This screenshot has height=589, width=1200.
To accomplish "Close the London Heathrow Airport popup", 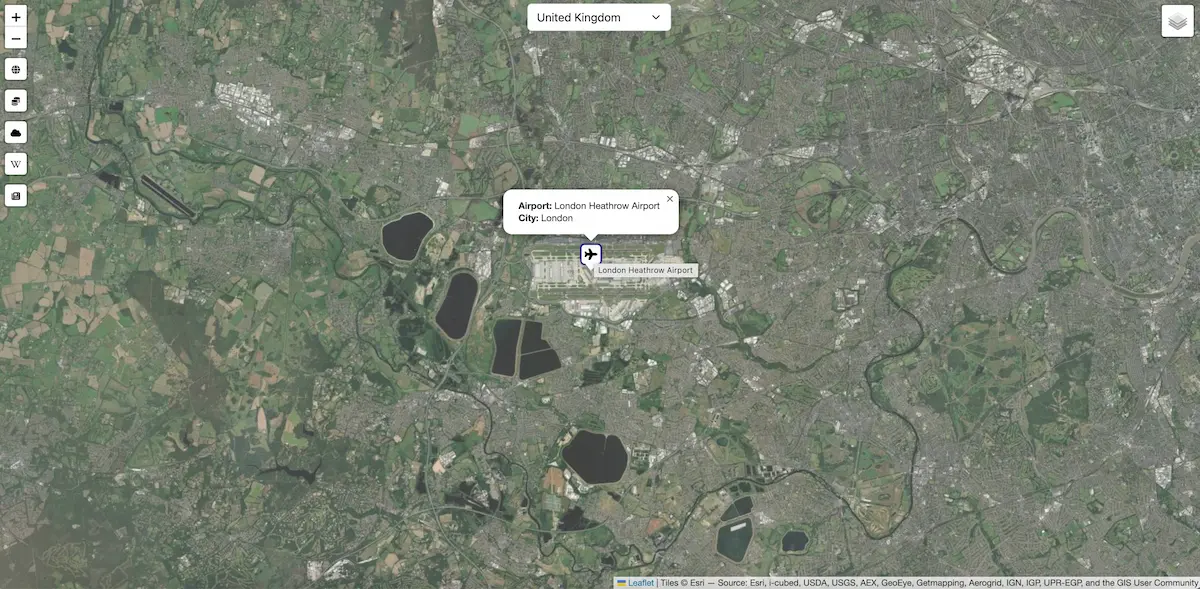I will coord(670,199).
